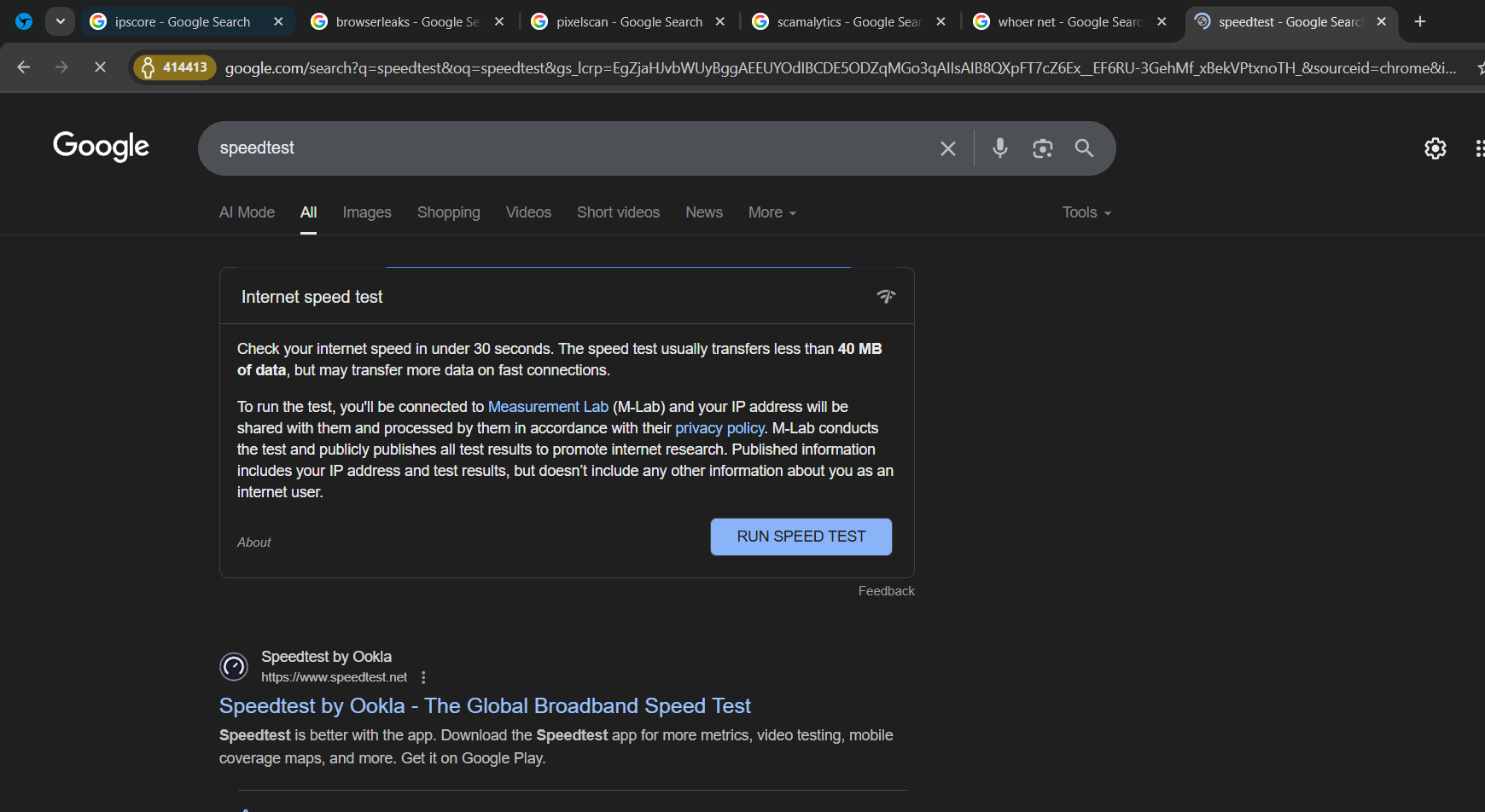Open the Measurement Lab link
This screenshot has width=1485, height=812.
click(x=548, y=407)
